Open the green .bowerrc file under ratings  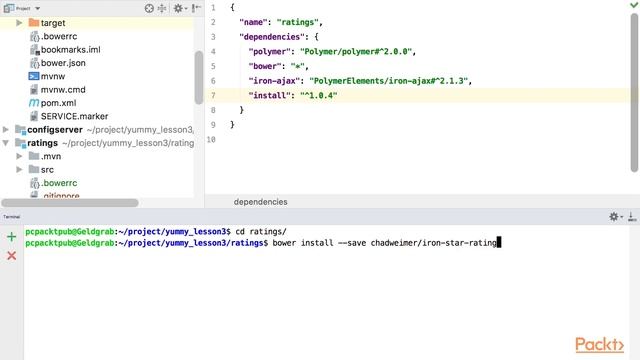59,183
